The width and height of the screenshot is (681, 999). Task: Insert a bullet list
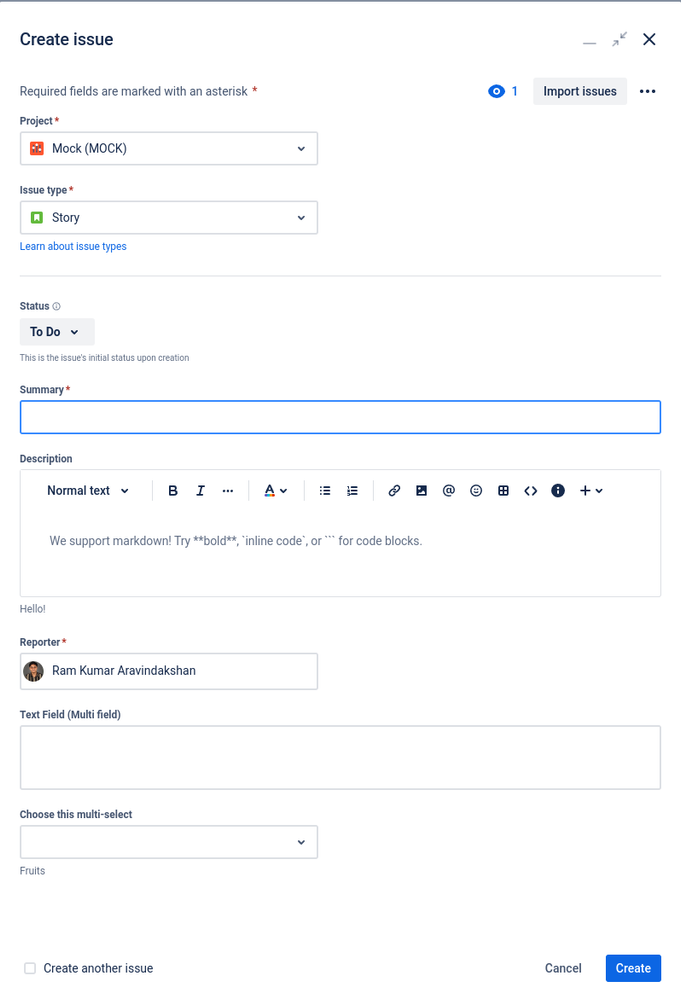point(325,491)
